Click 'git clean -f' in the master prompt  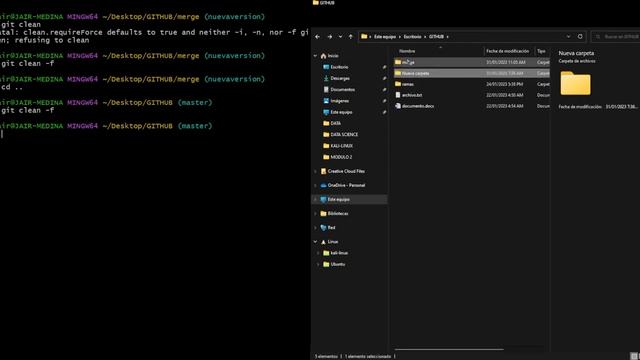(x=27, y=111)
